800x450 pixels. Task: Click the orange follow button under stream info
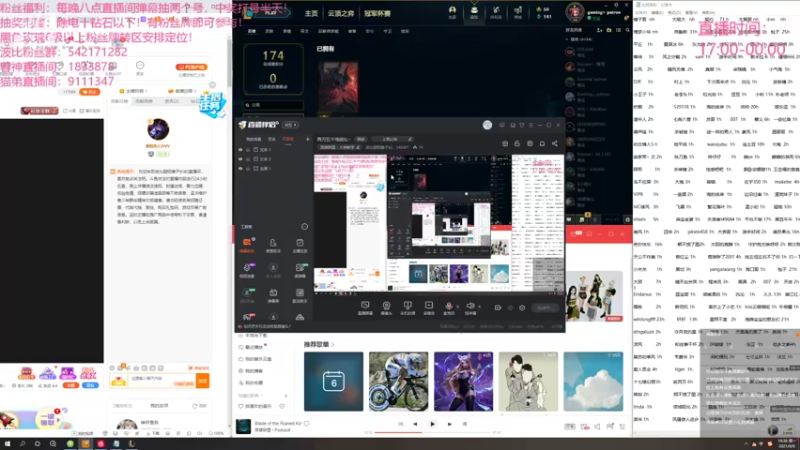coord(90,92)
